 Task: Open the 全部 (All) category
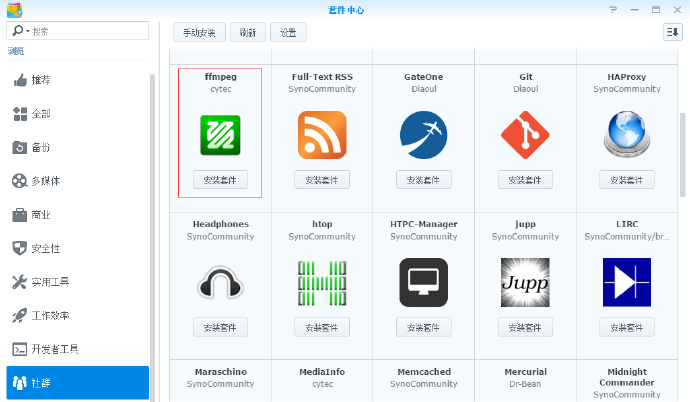pos(78,114)
